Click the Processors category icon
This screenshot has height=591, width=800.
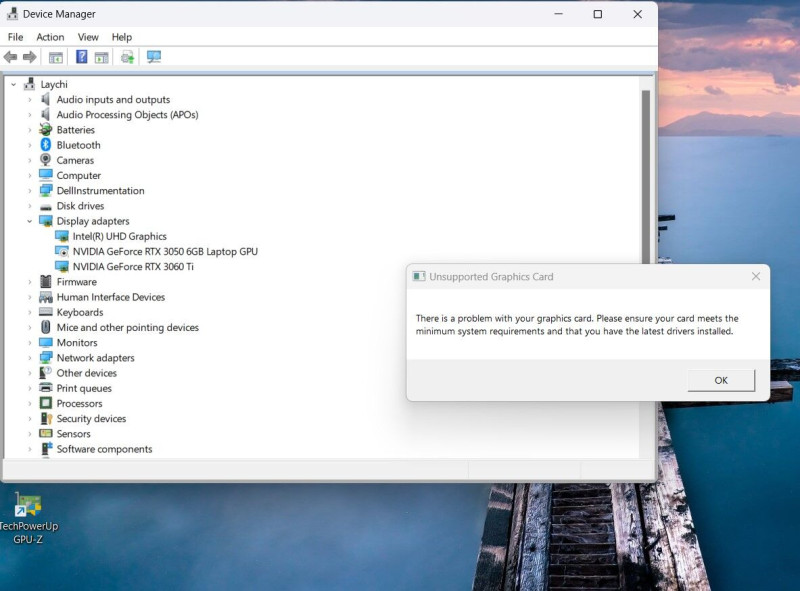pyautogui.click(x=45, y=403)
